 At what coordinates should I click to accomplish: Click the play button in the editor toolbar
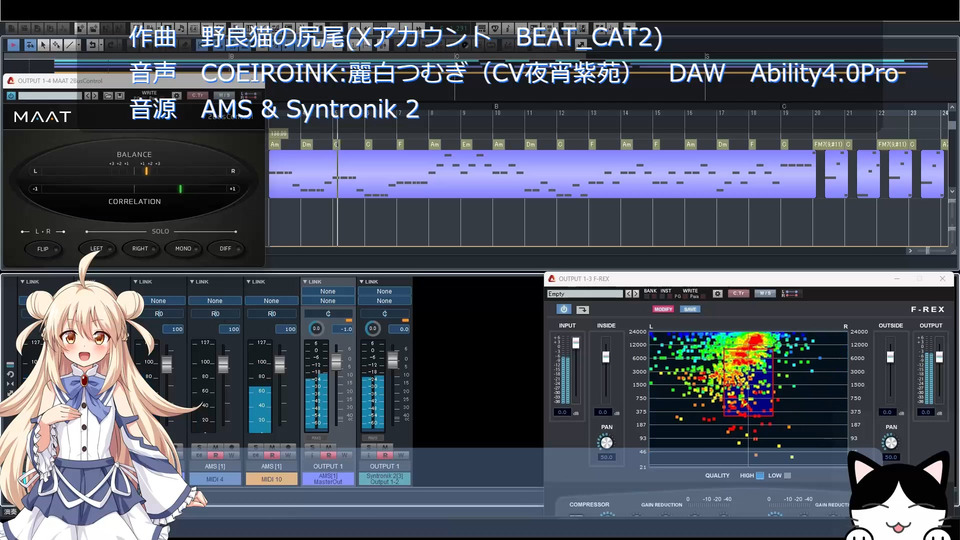click(13, 45)
